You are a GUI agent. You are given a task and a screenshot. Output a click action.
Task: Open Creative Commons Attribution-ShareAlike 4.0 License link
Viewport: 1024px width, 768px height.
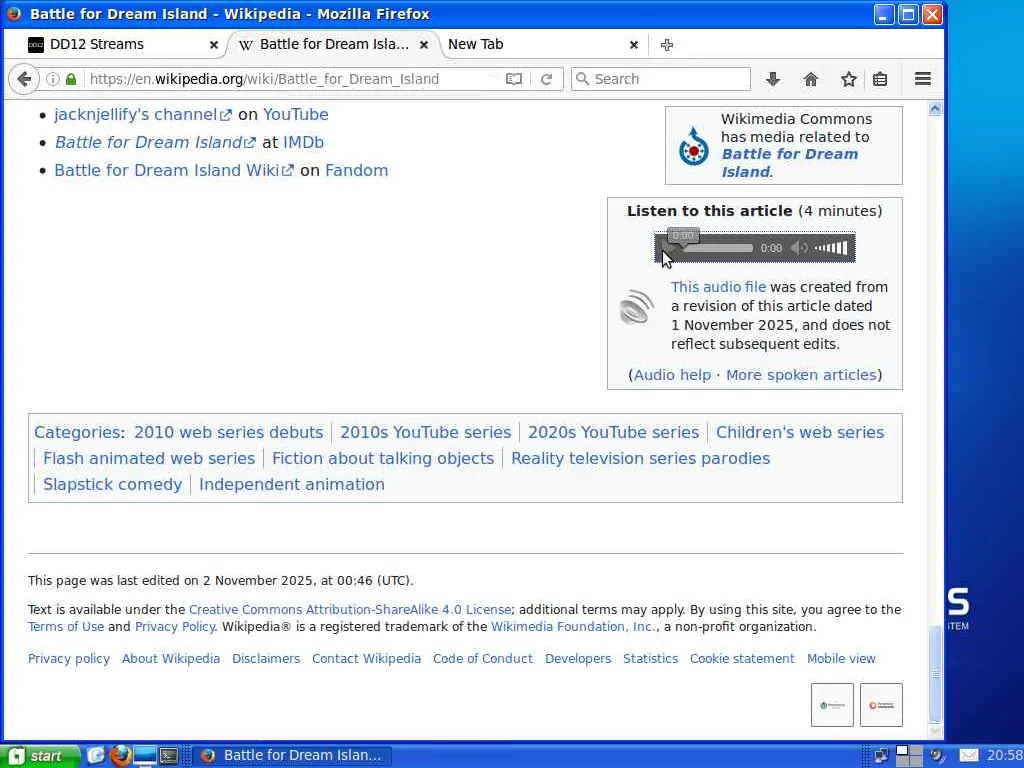point(349,609)
